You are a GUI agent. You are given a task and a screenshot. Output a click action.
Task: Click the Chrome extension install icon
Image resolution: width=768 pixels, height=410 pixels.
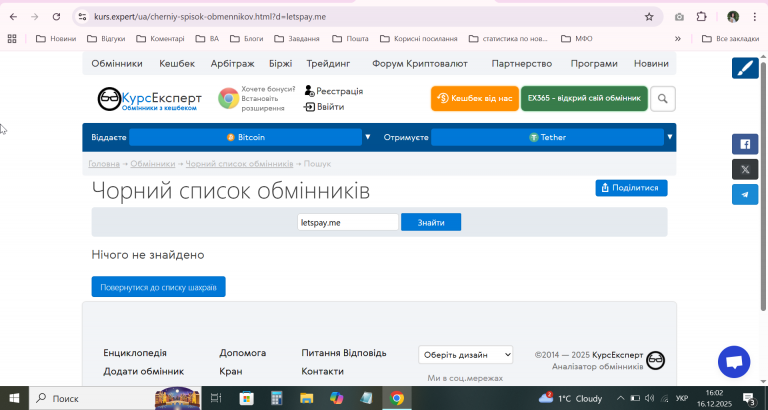point(228,98)
